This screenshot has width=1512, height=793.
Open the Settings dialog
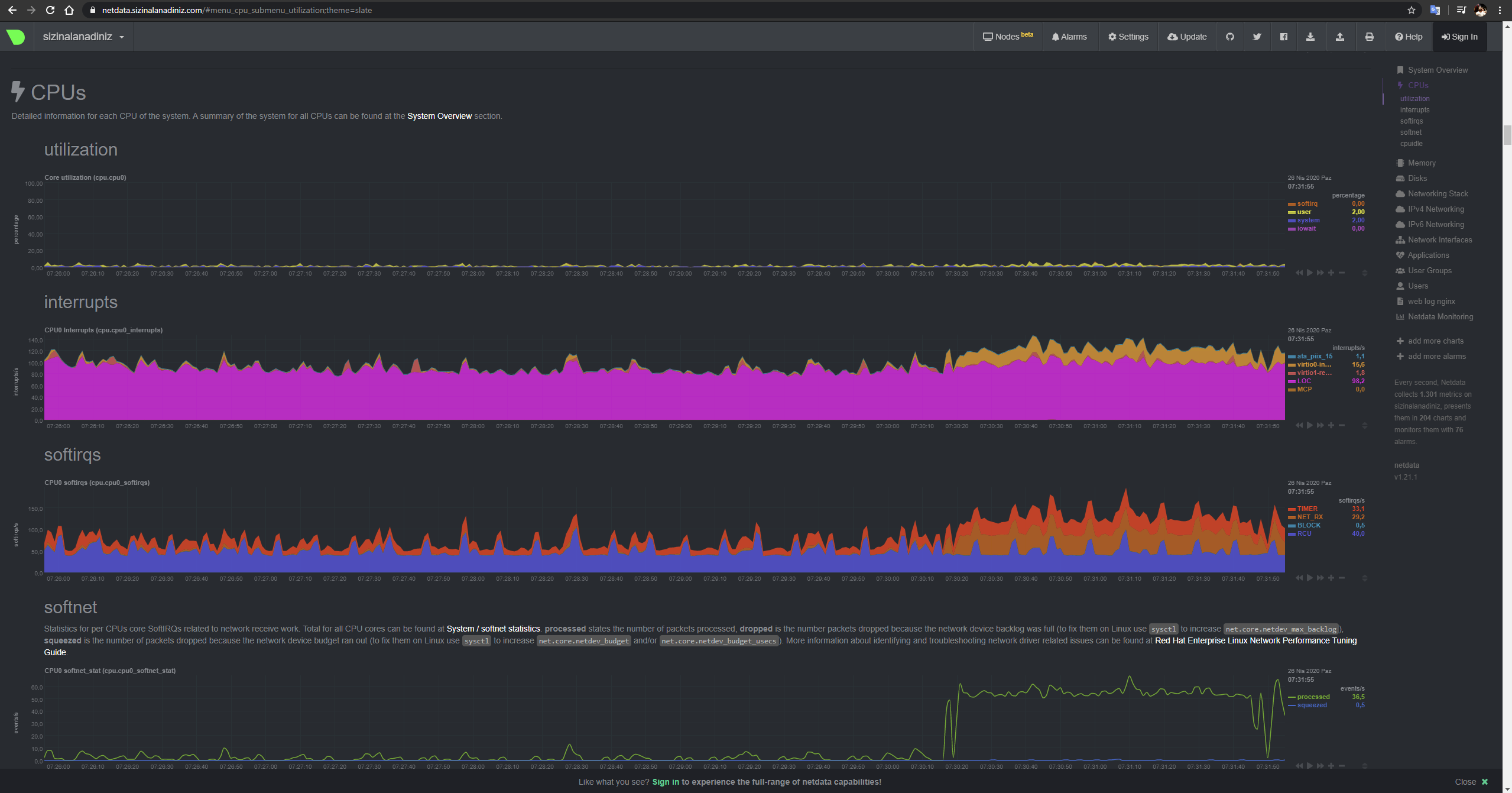click(1128, 37)
